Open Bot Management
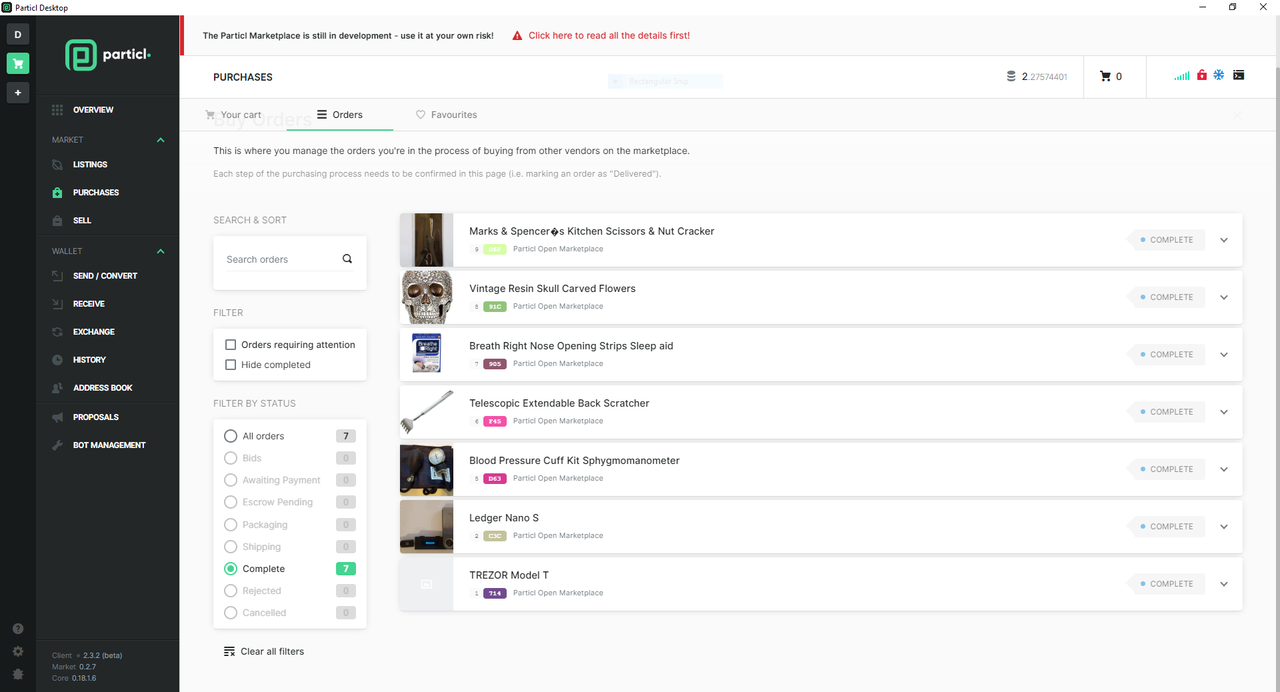 point(108,445)
